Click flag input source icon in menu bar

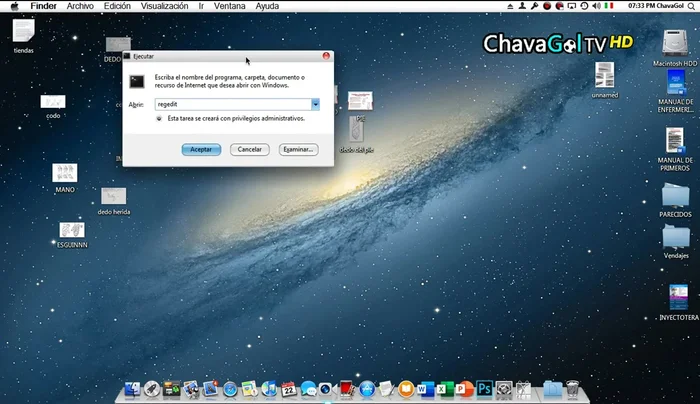coord(608,6)
